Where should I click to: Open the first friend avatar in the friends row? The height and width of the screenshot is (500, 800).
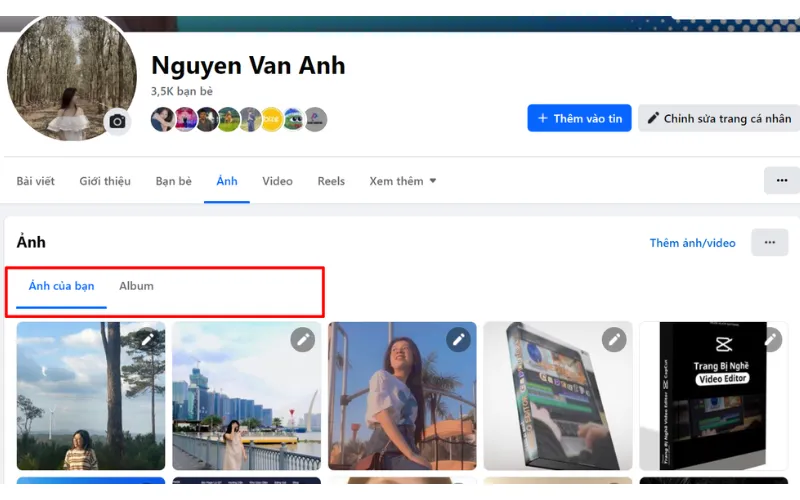tap(163, 119)
